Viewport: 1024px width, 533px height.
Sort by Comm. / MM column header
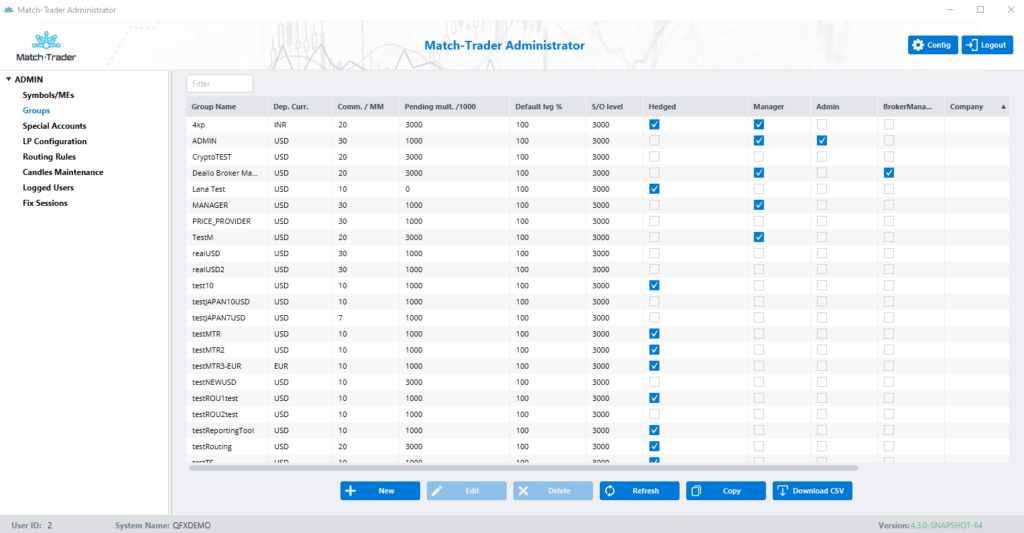coord(366,106)
